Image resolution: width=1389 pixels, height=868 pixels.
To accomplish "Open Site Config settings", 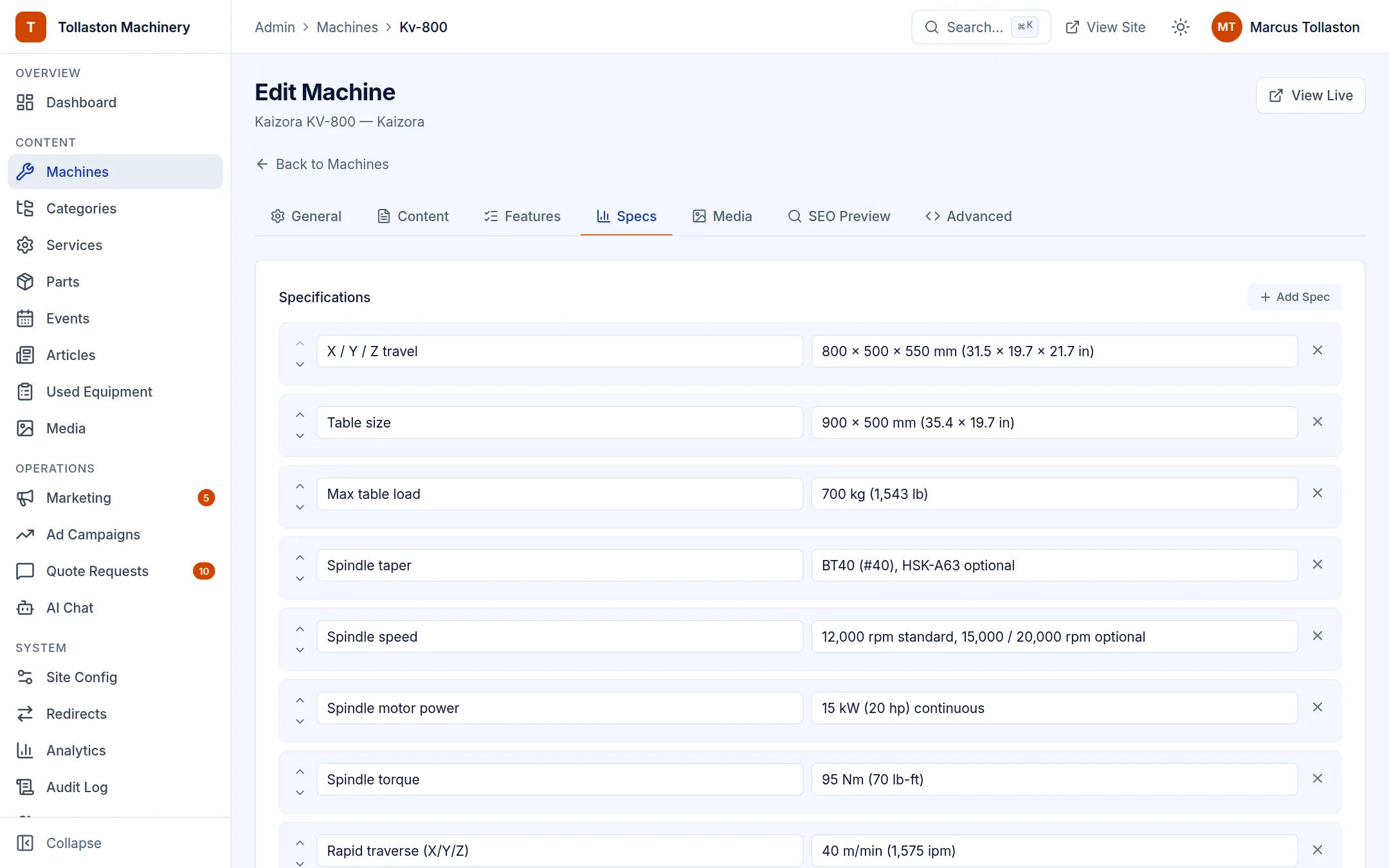I will [x=115, y=677].
